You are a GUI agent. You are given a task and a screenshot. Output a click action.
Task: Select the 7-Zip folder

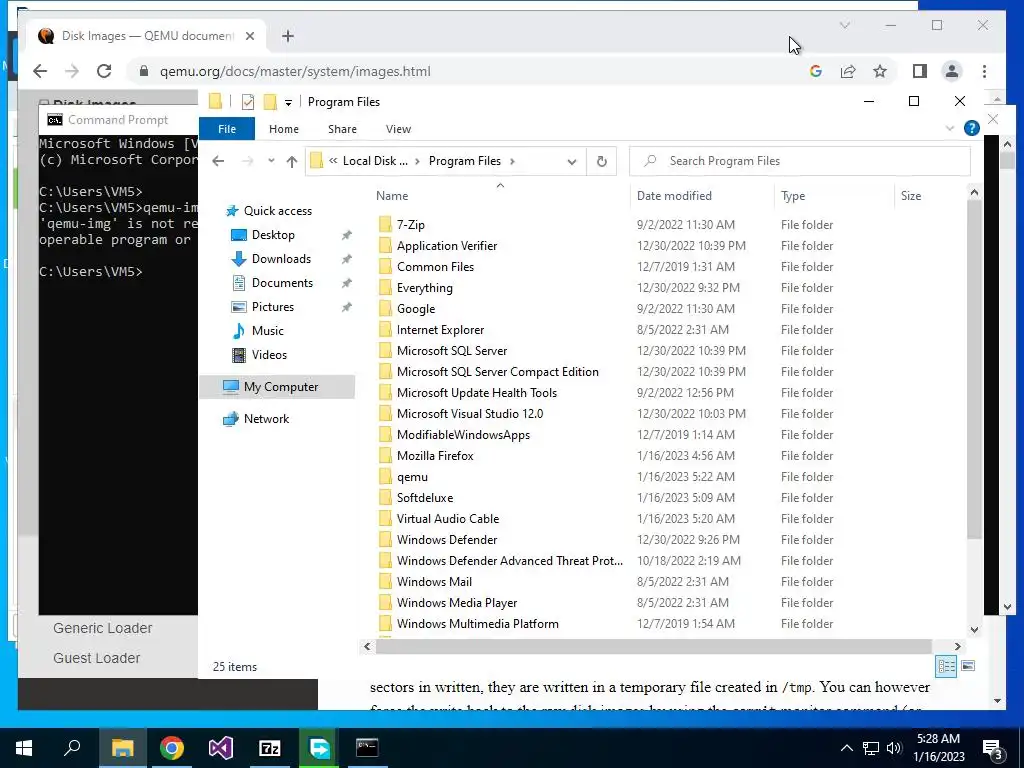(x=411, y=225)
